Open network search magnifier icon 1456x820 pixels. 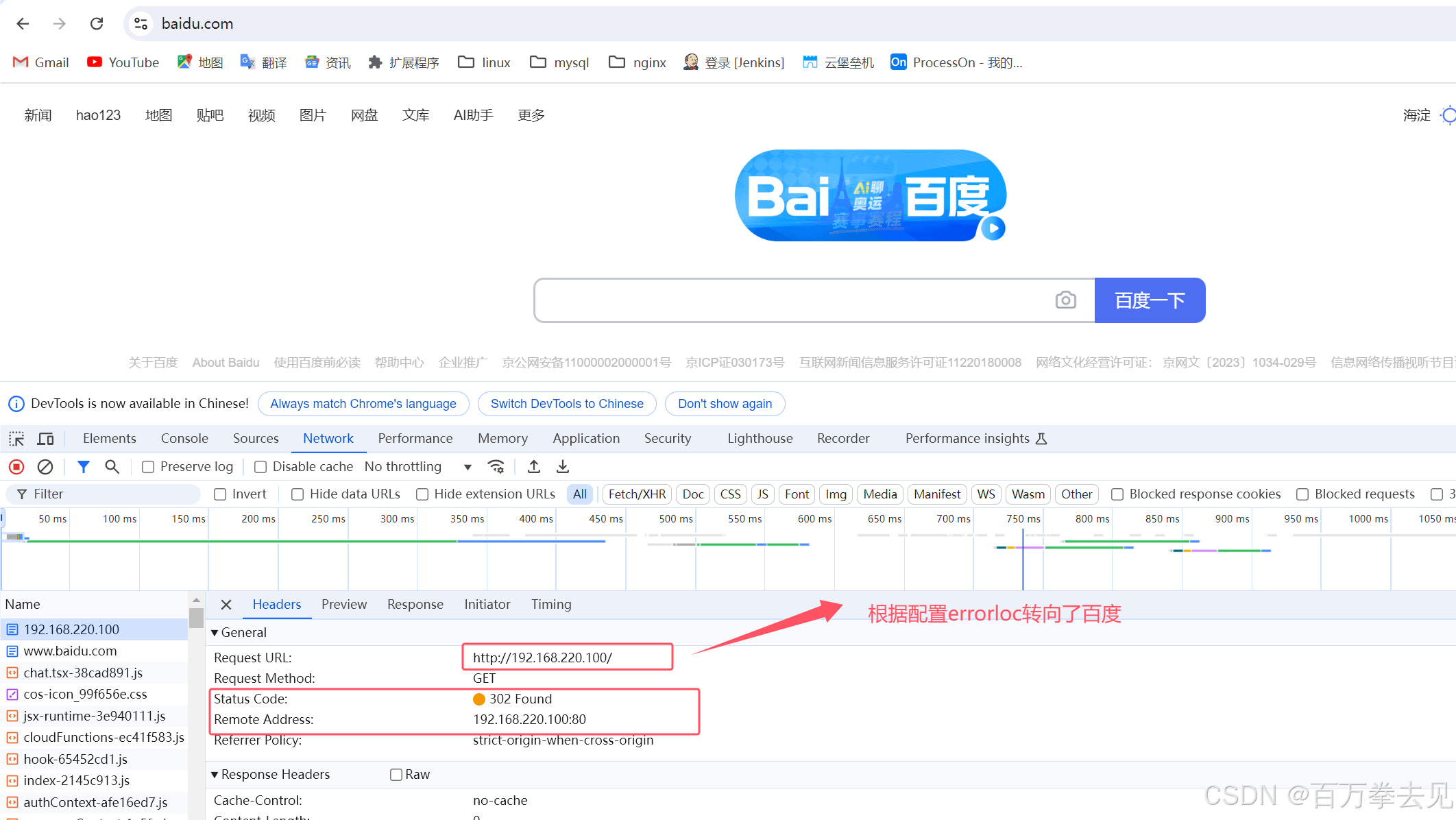112,467
